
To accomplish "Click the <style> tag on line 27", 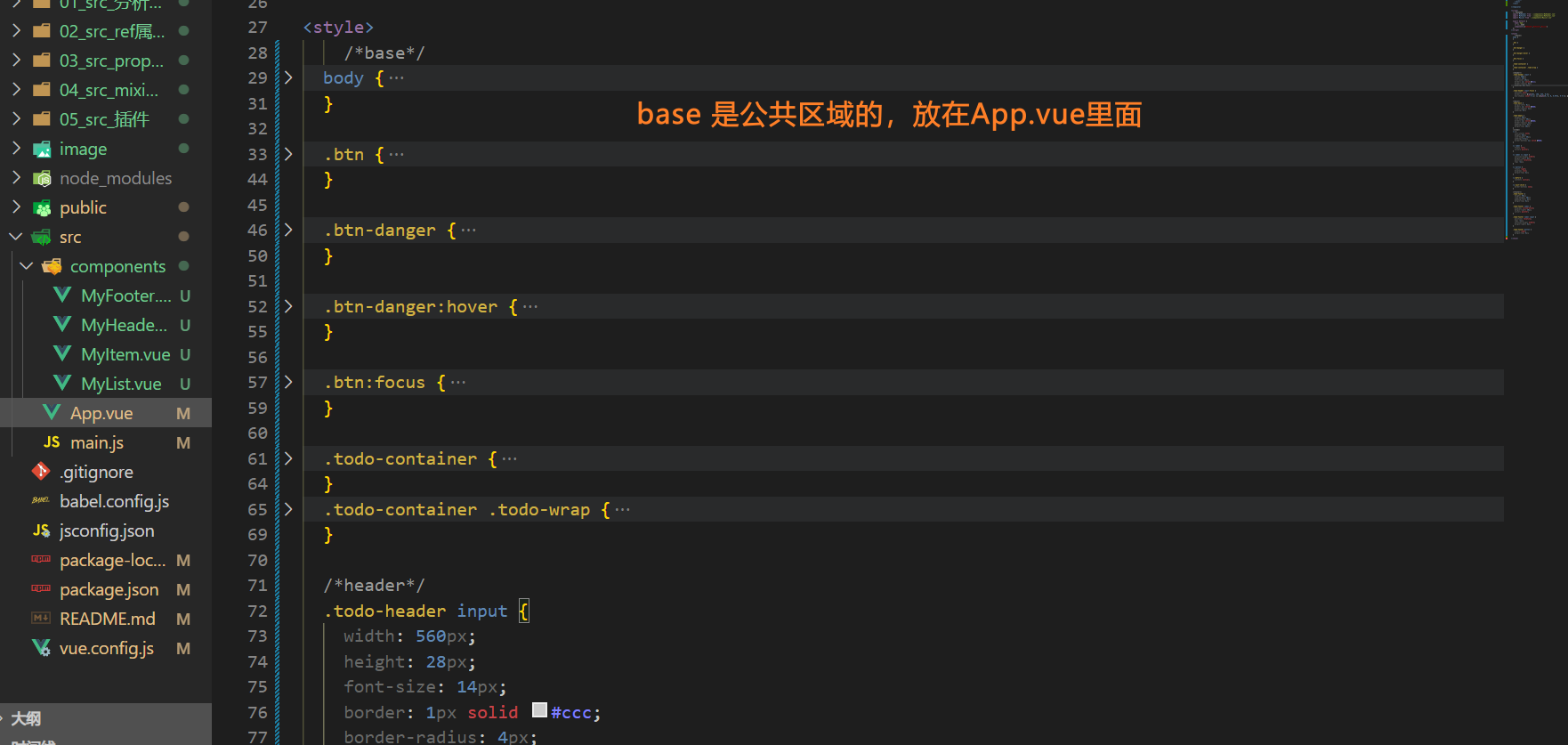I will tap(338, 27).
